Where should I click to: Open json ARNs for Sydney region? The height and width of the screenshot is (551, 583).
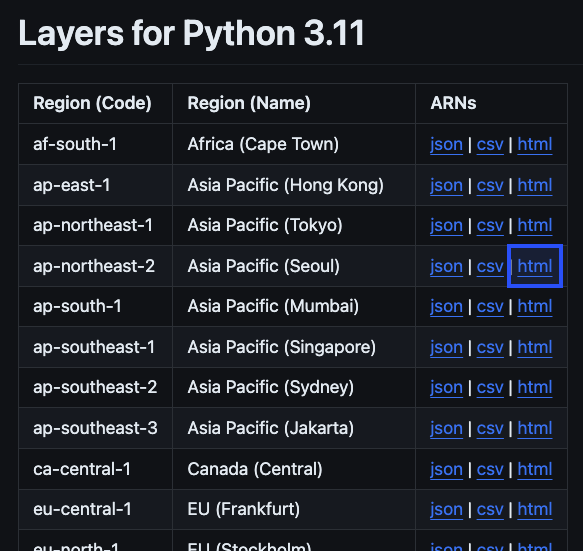(446, 387)
